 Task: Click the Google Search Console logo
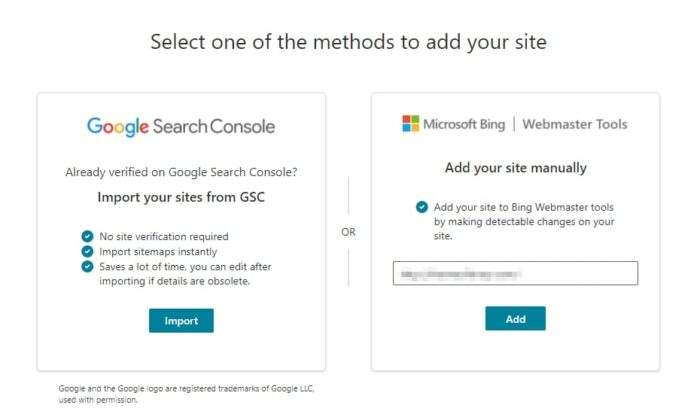point(181,127)
